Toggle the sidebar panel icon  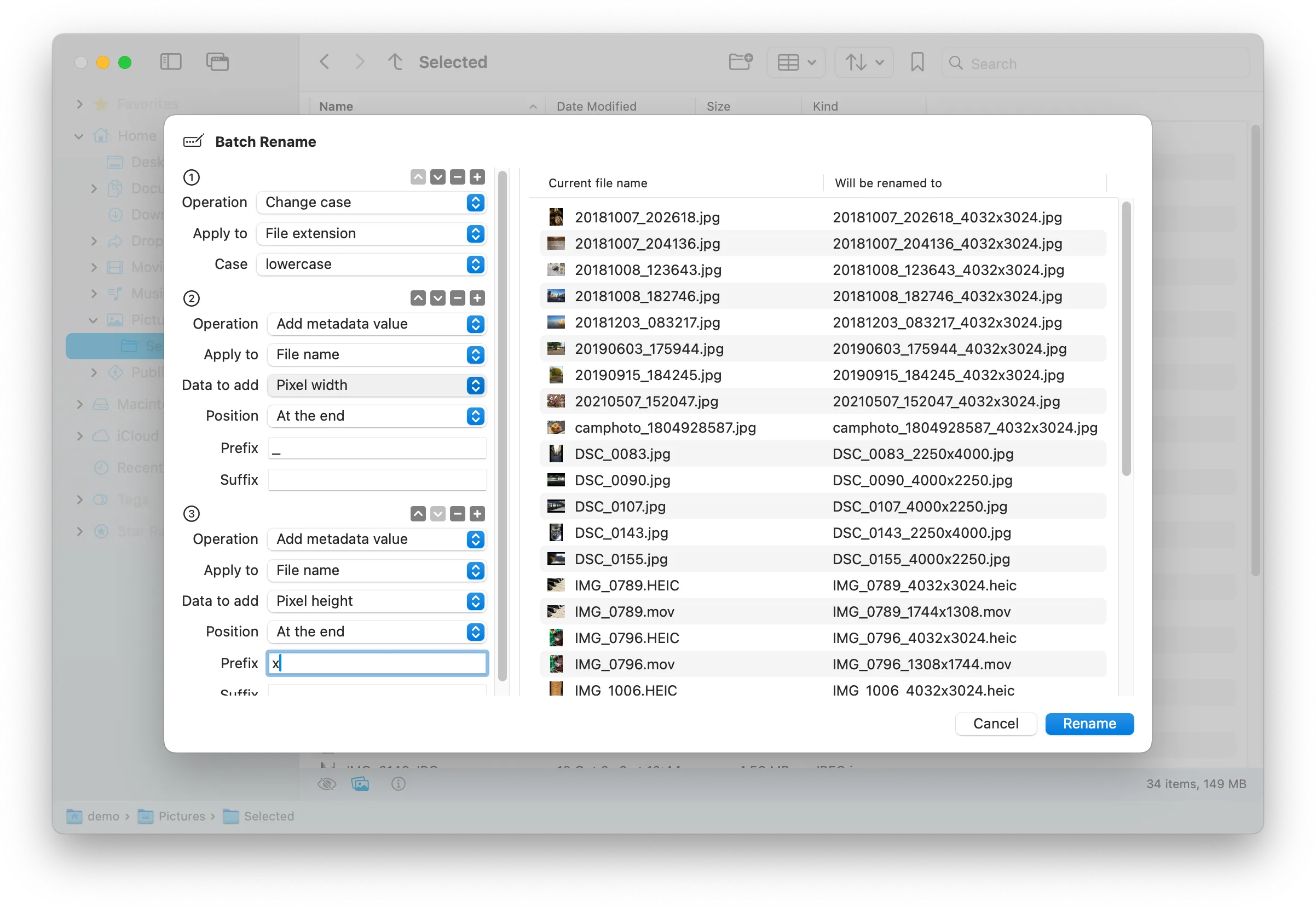point(170,62)
